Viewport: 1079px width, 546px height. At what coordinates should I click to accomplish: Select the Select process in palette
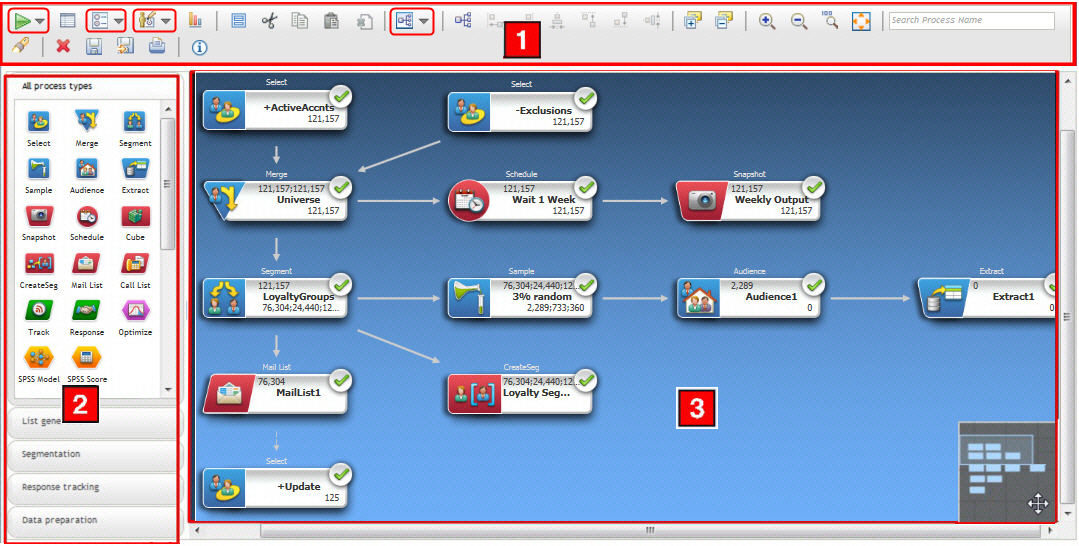pos(39,129)
